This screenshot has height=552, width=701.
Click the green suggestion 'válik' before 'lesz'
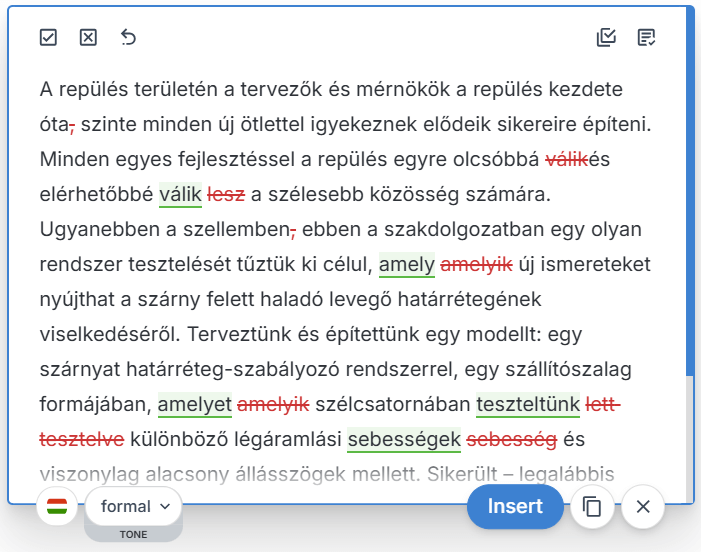(180, 194)
